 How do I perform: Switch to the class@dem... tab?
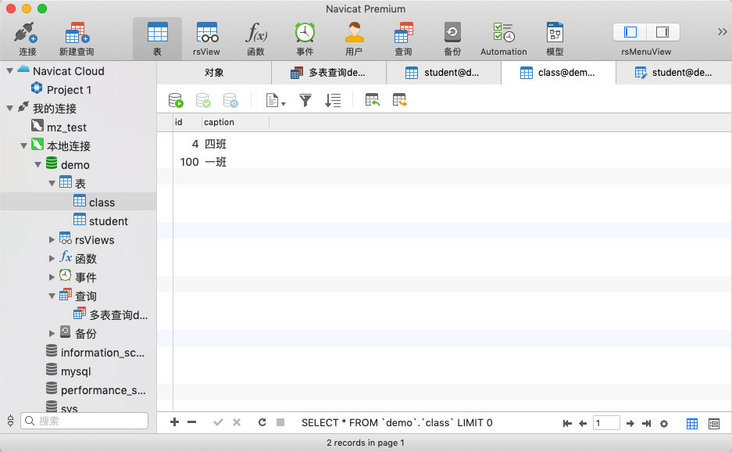(x=558, y=73)
